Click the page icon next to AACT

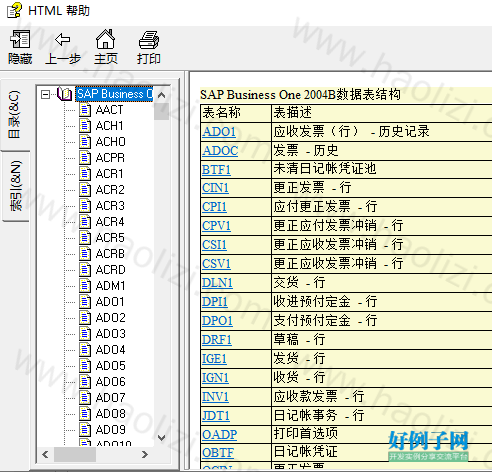[85, 110]
